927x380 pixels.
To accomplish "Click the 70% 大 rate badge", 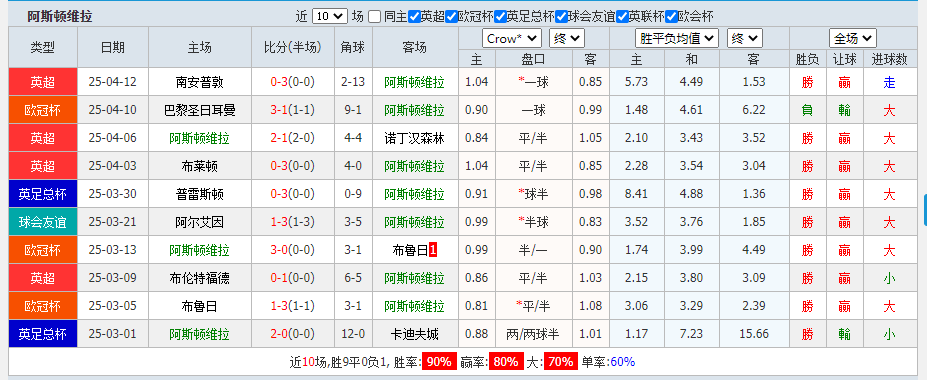I will (x=561, y=362).
